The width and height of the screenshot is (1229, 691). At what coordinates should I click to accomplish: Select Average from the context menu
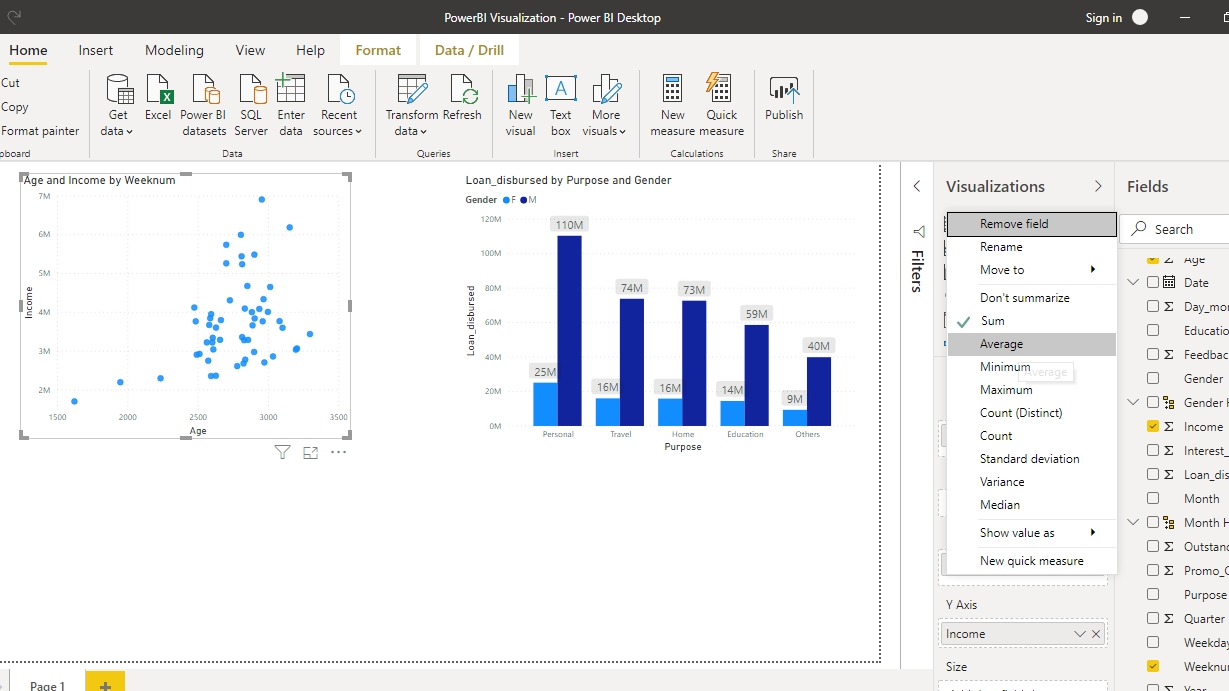tap(1002, 344)
